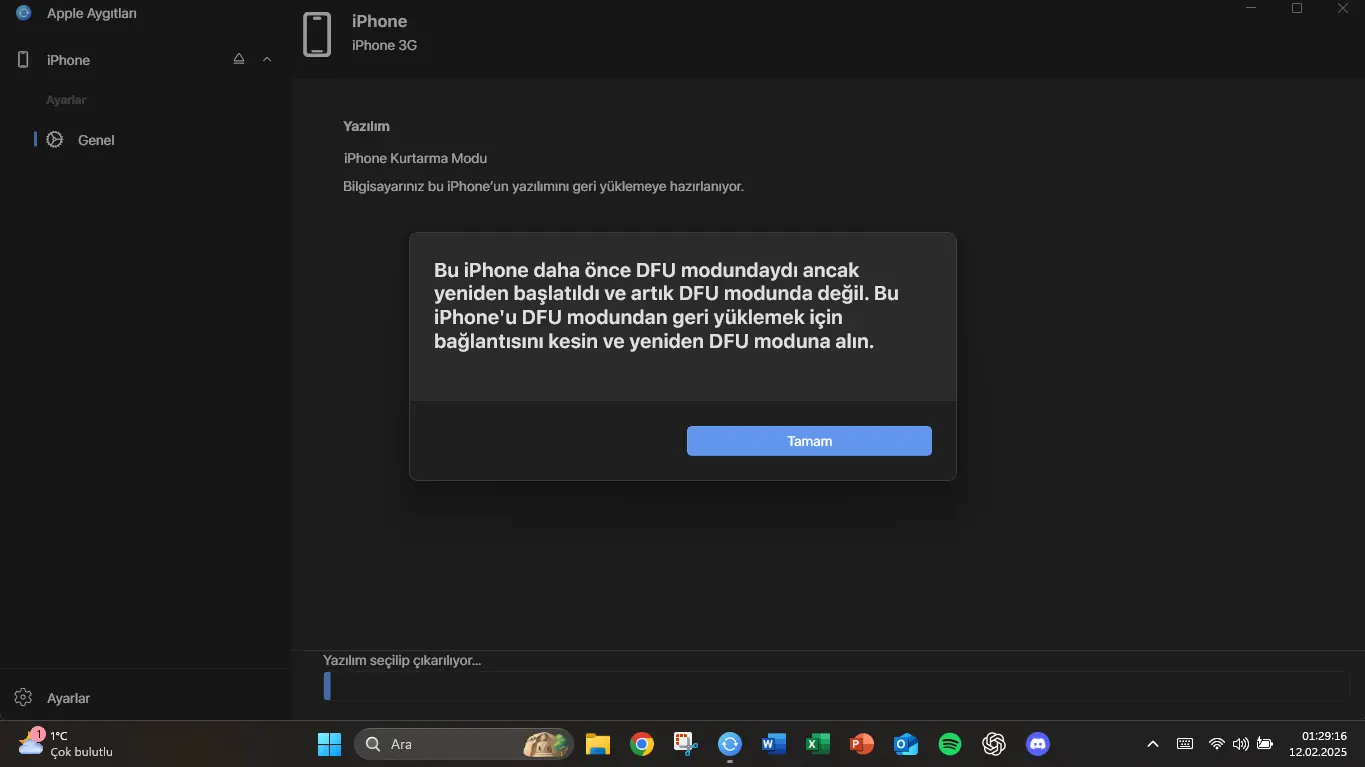1365x767 pixels.
Task: Open ChatGPT from taskbar
Action: [994, 744]
